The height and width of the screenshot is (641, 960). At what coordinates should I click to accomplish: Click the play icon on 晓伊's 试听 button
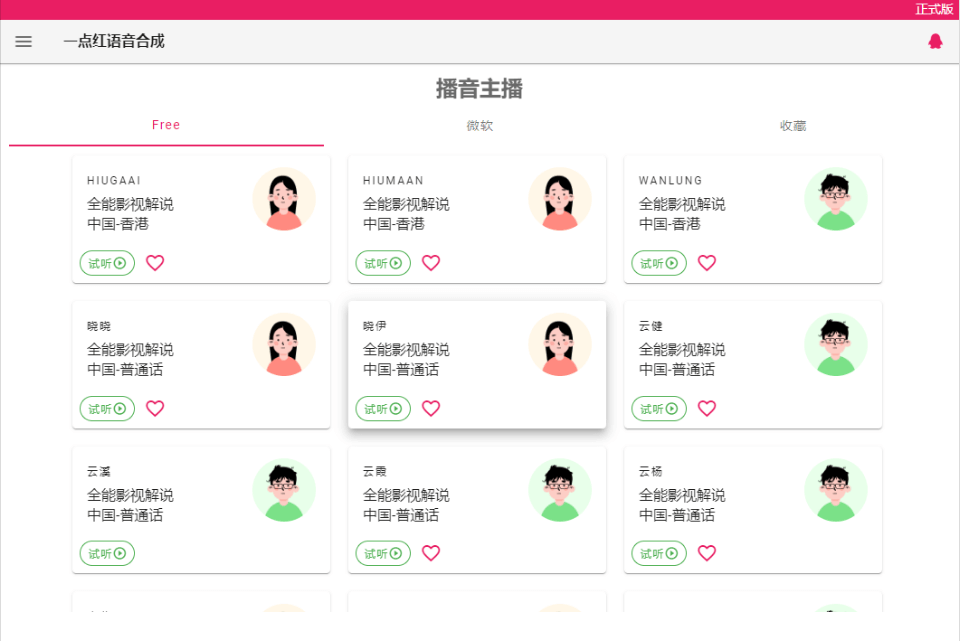394,408
